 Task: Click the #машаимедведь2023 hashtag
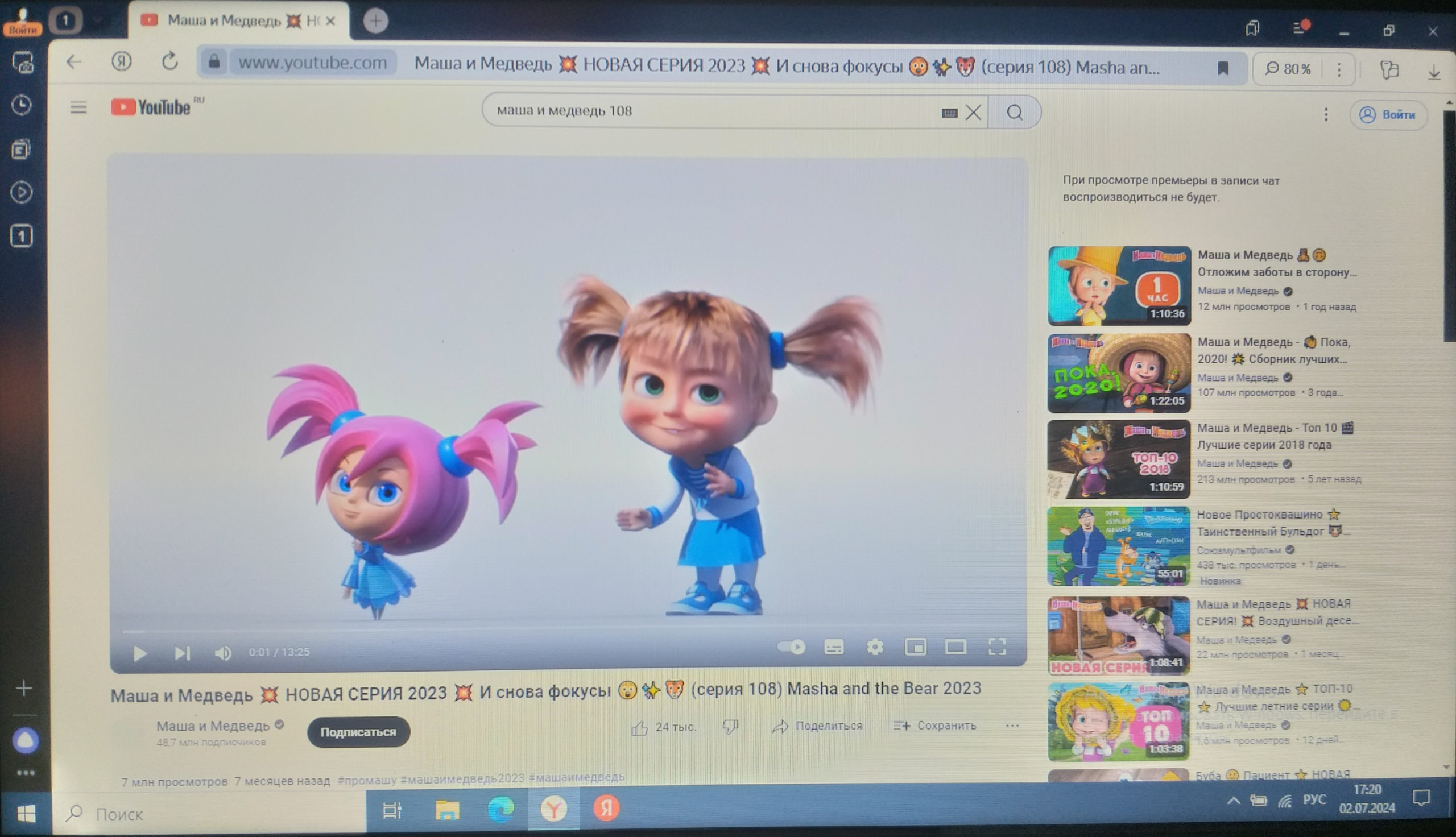pyautogui.click(x=462, y=778)
